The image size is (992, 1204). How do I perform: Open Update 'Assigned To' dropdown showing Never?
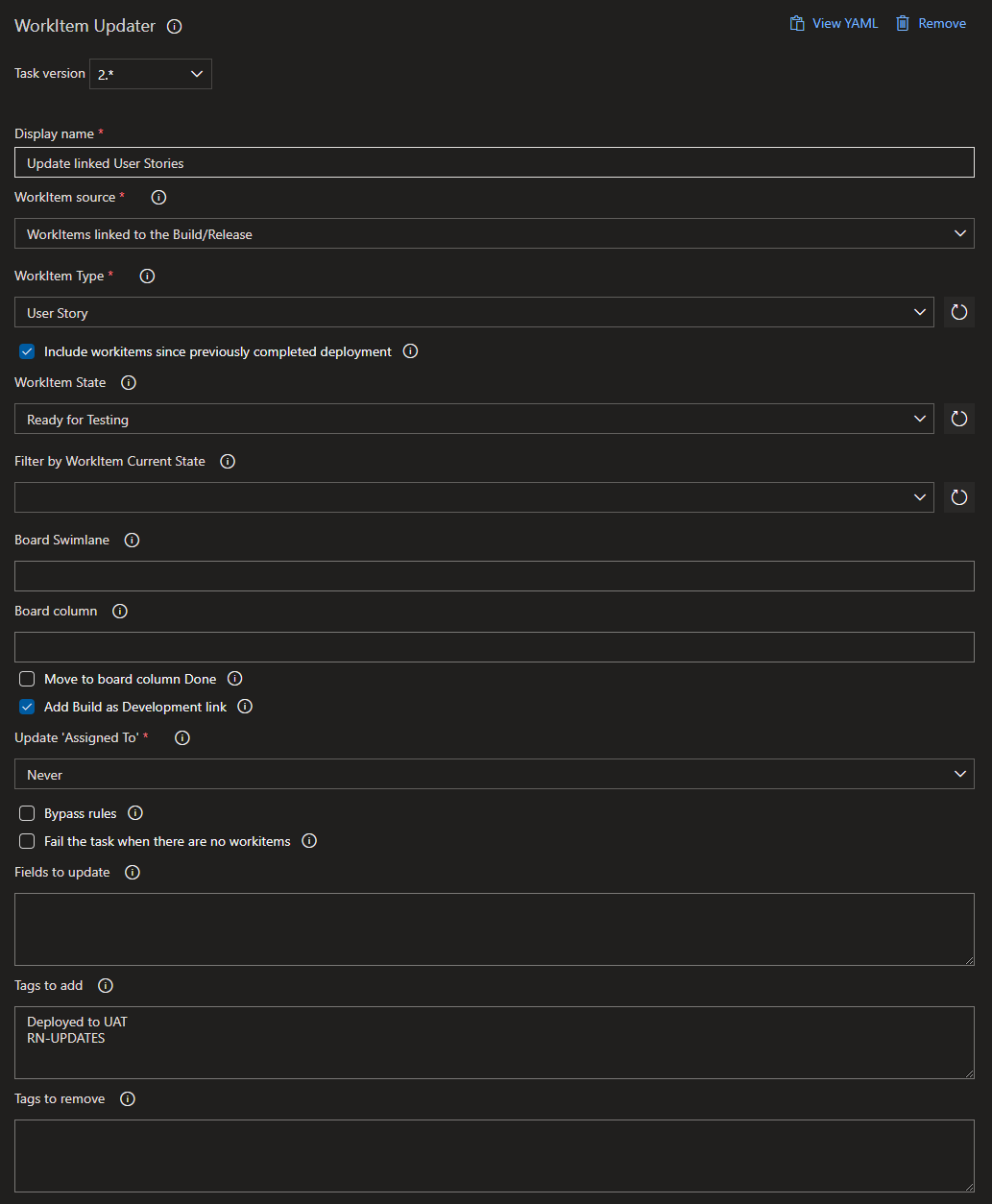coord(495,774)
